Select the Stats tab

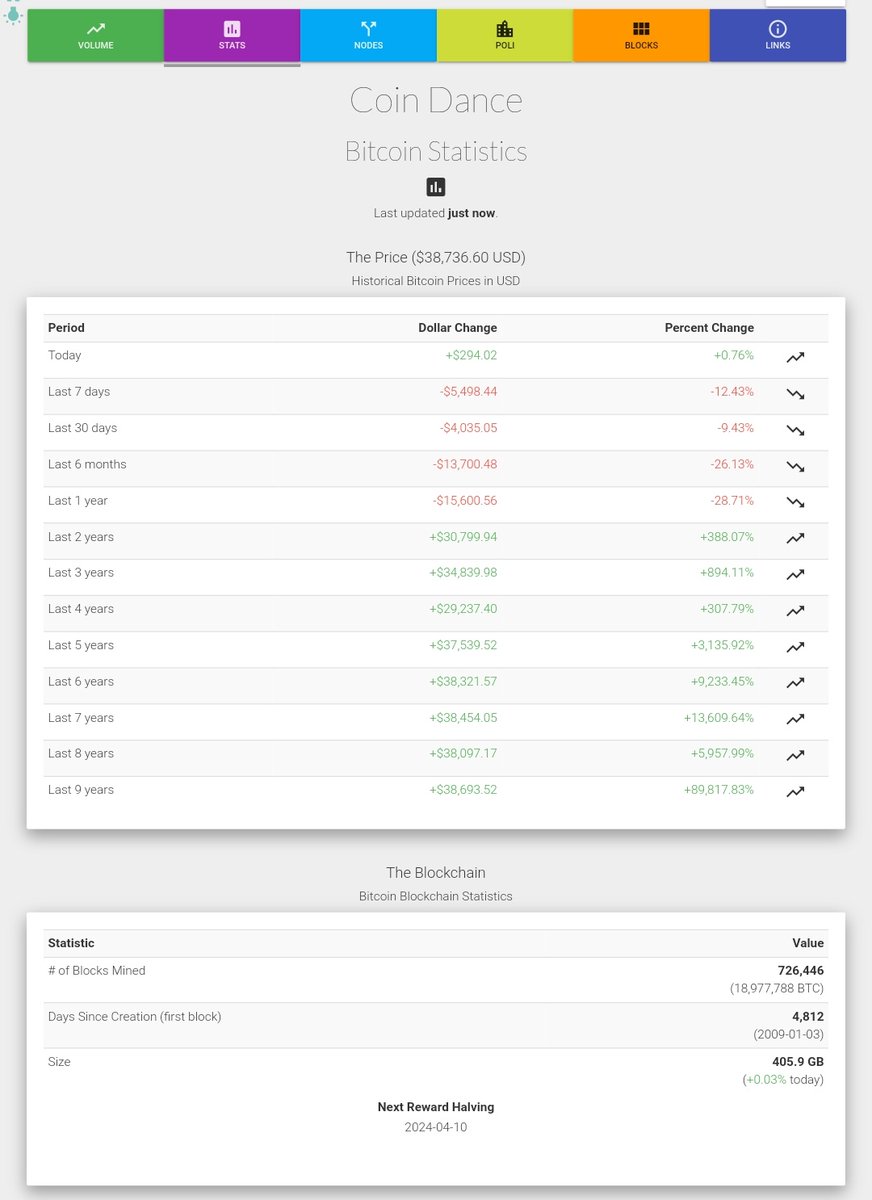[232, 36]
